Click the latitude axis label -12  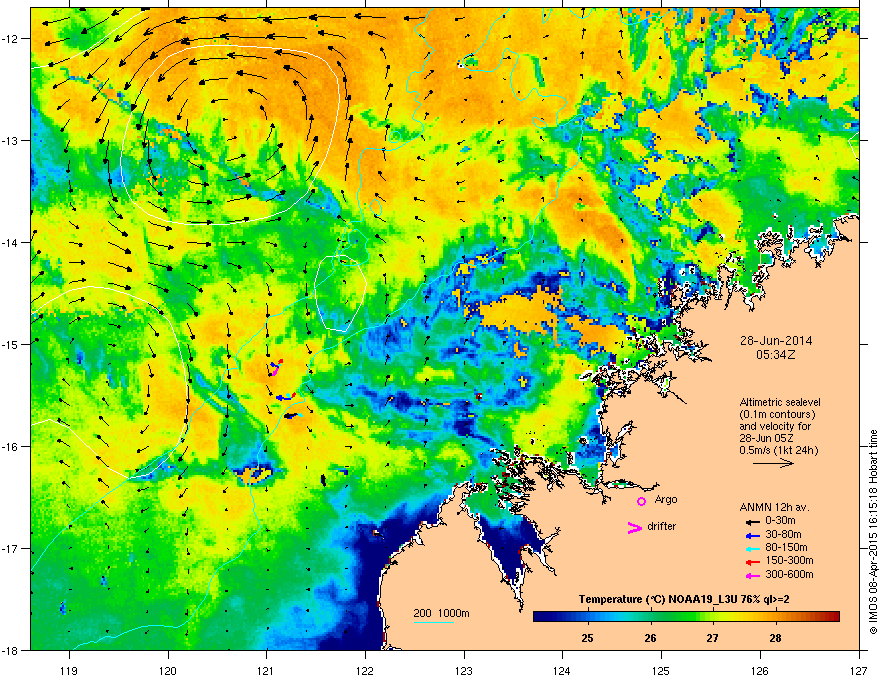click(x=11, y=38)
